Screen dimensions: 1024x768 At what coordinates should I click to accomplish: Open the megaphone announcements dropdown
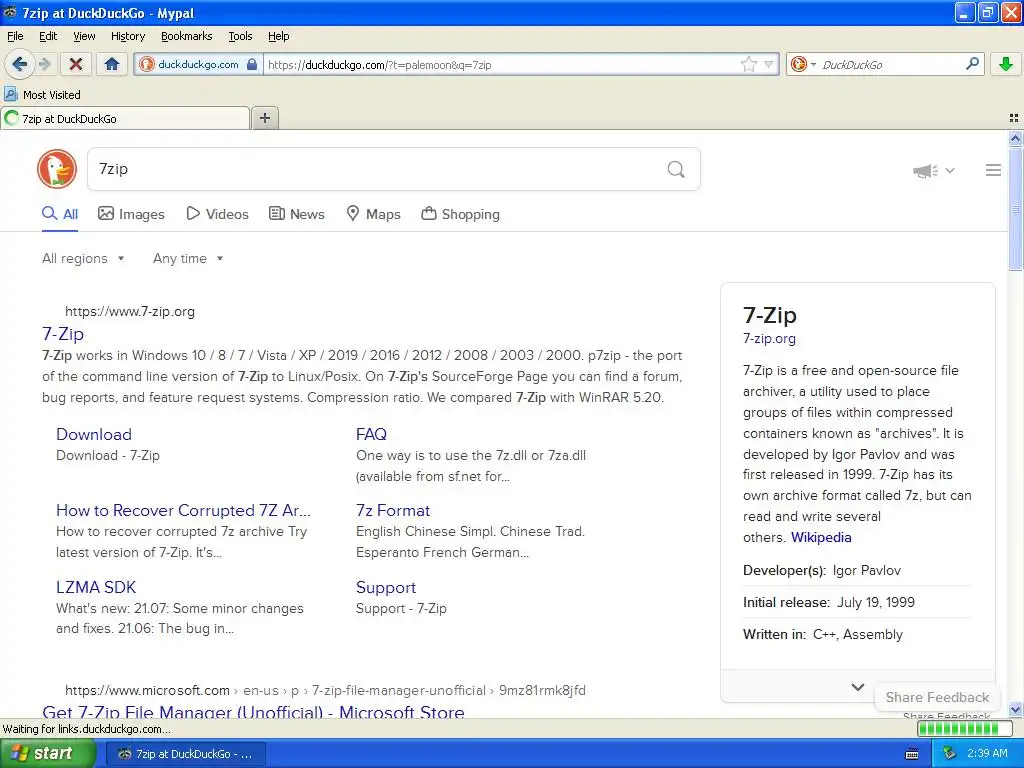(x=934, y=170)
